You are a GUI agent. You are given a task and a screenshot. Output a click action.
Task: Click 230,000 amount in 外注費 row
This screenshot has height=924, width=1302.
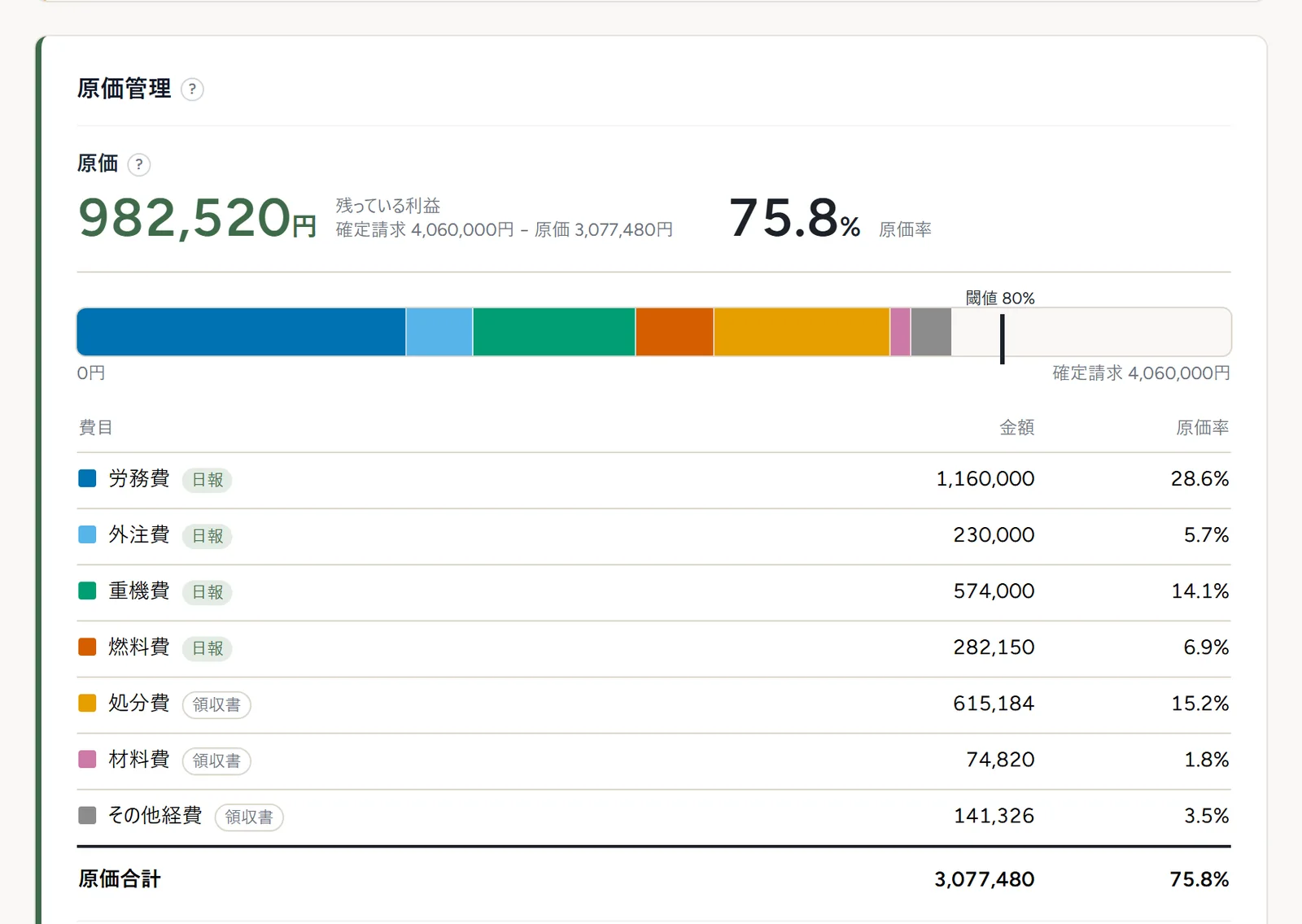pyautogui.click(x=994, y=534)
